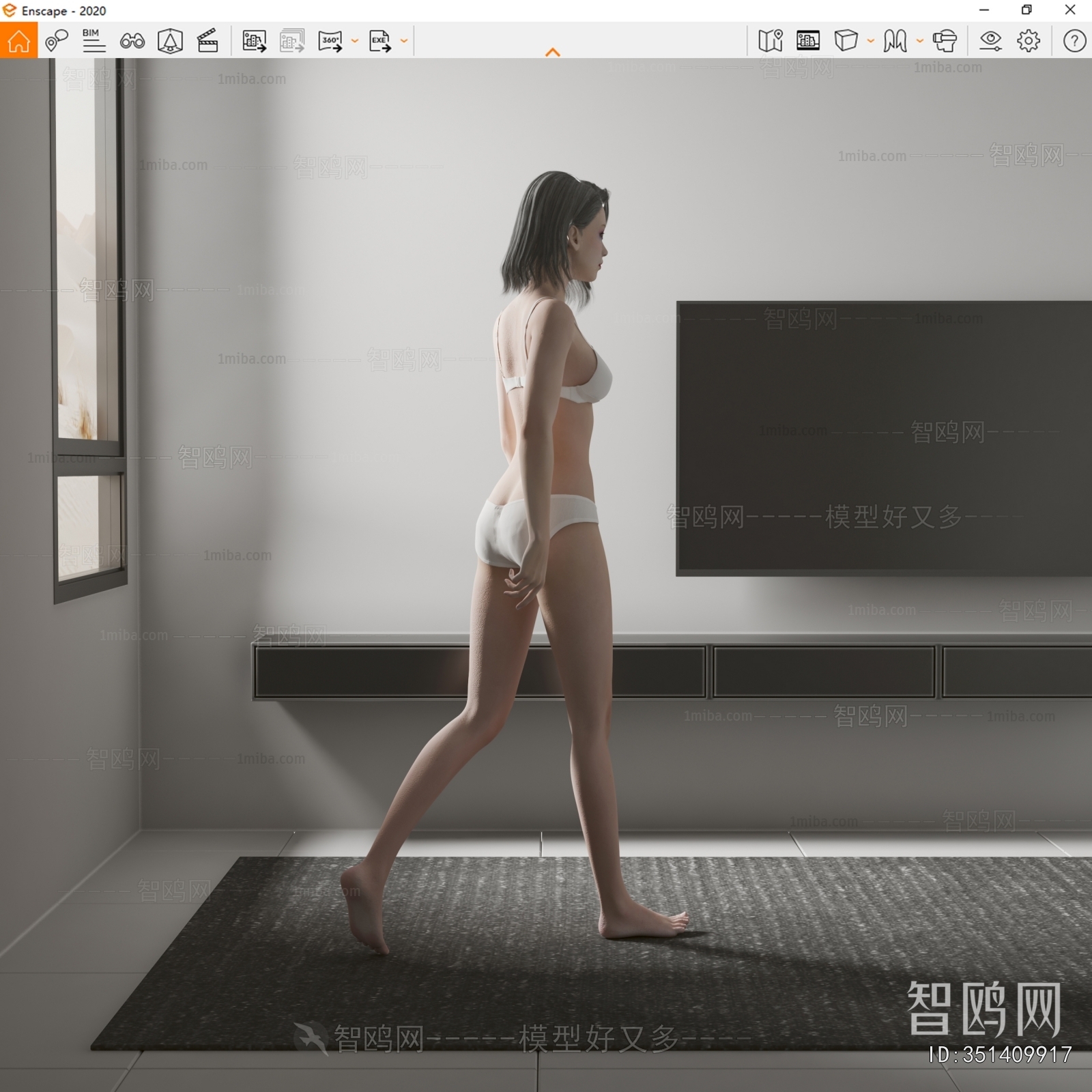Switch projection mode cube icon
Viewport: 1092px width, 1092px height.
click(846, 41)
